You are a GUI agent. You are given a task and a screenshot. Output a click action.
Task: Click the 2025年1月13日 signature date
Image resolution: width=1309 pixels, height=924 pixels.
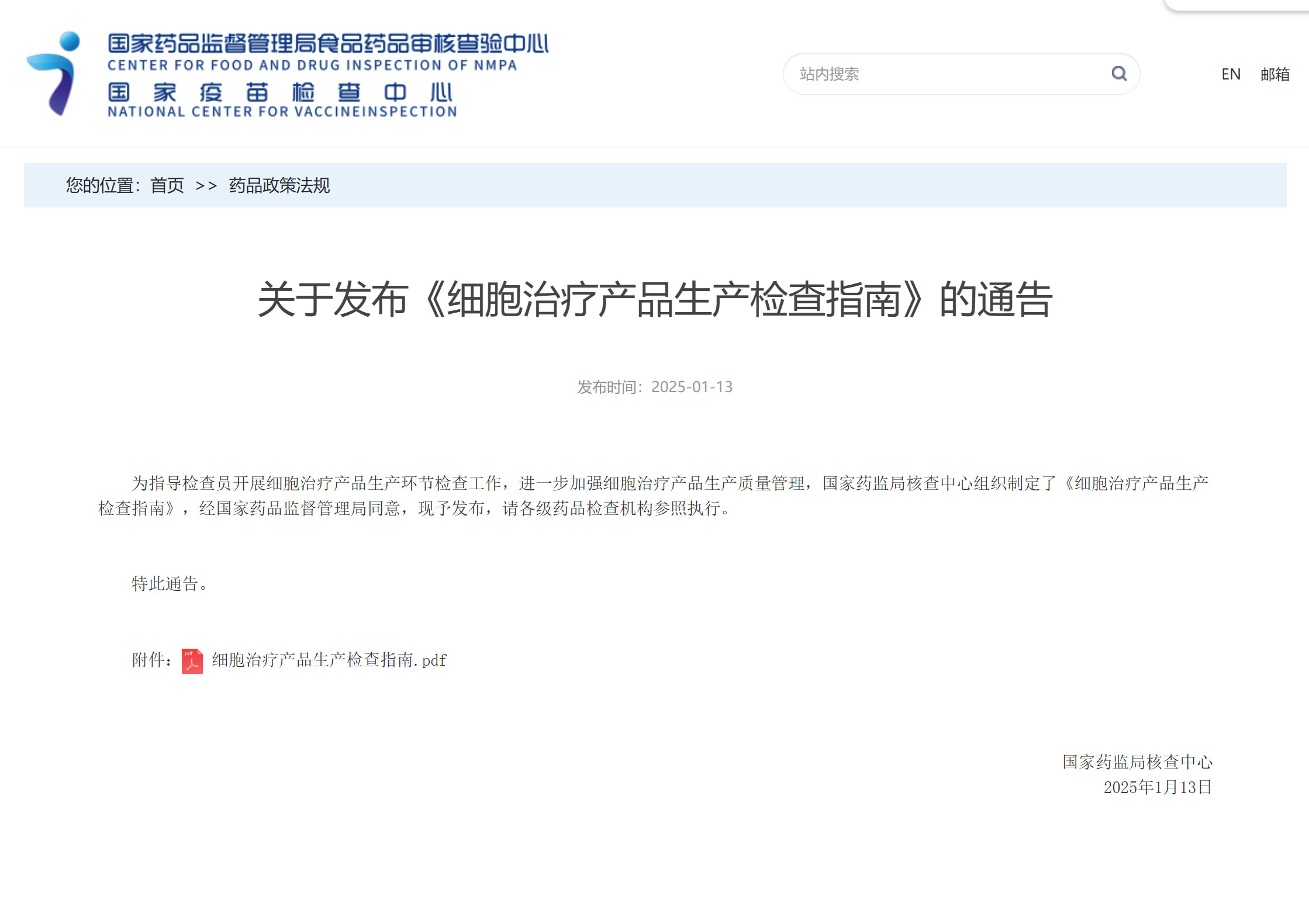(1157, 787)
